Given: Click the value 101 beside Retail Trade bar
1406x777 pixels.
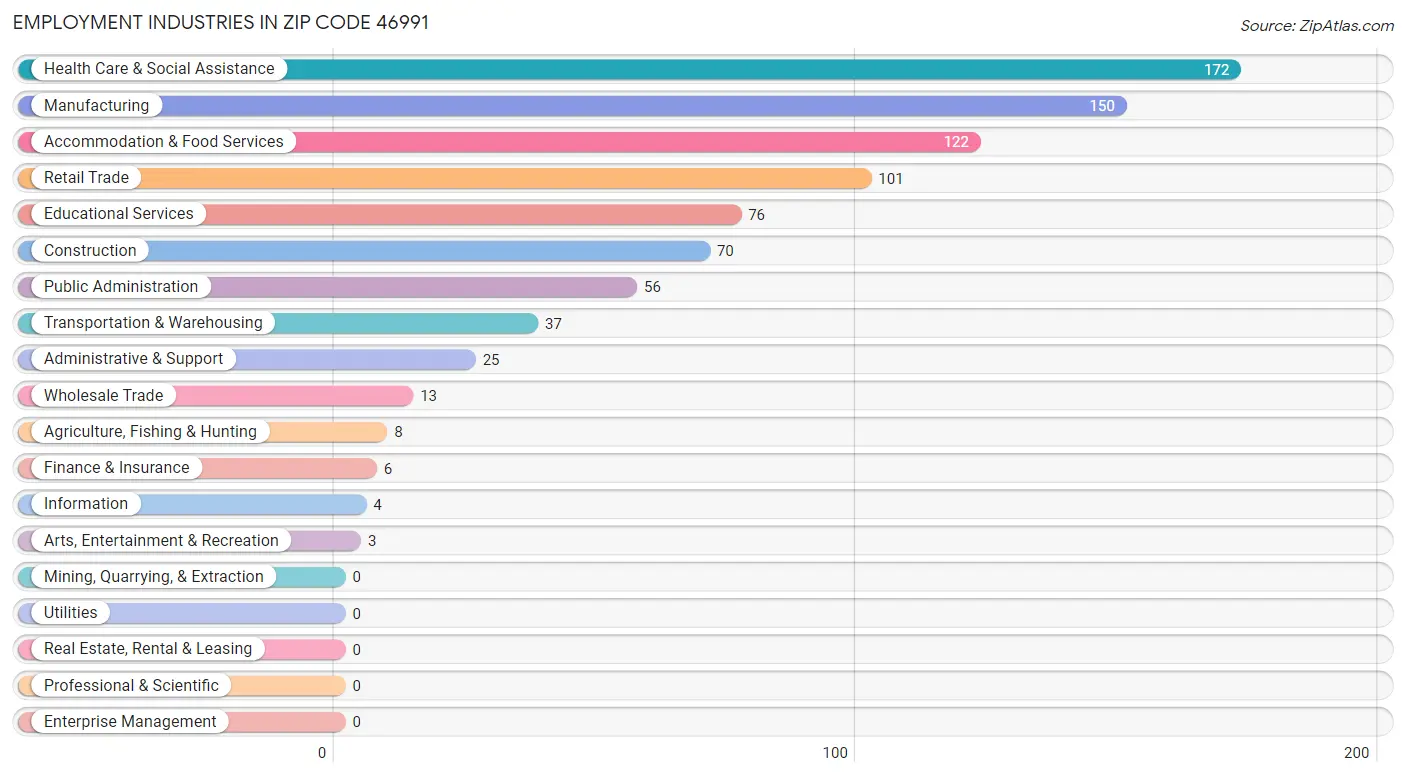Looking at the screenshot, I should 890,178.
